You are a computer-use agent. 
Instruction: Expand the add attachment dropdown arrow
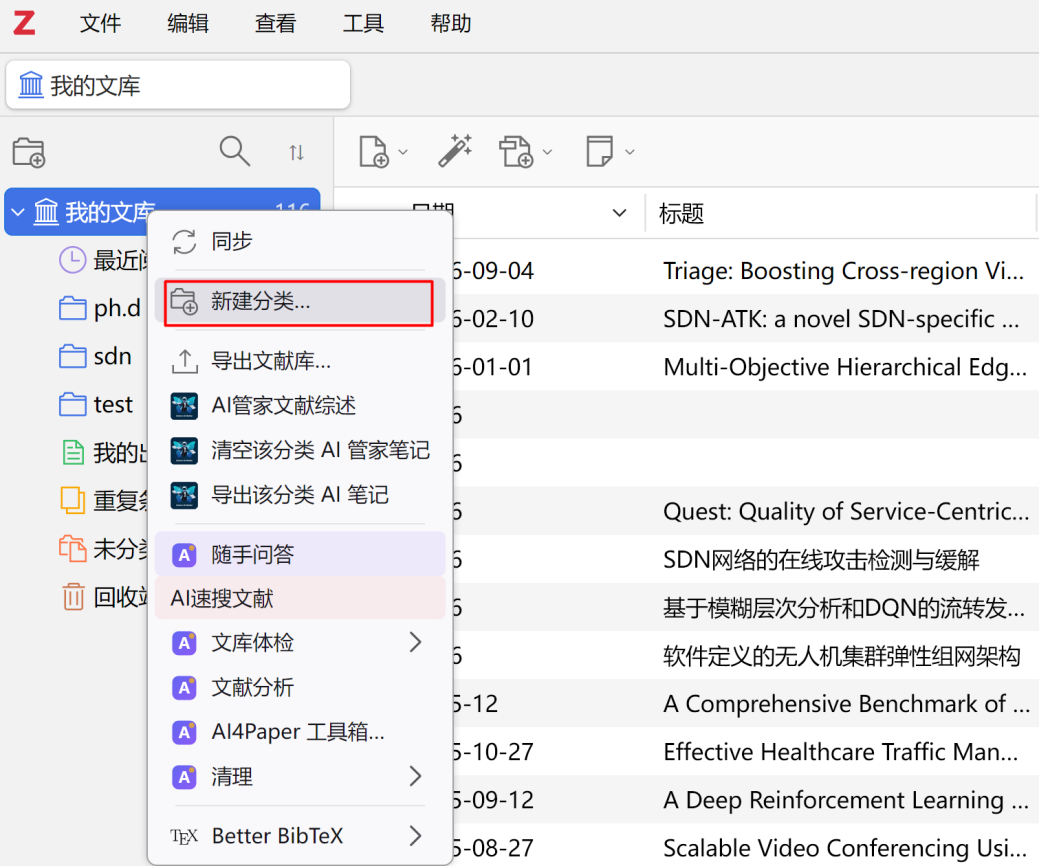547,152
